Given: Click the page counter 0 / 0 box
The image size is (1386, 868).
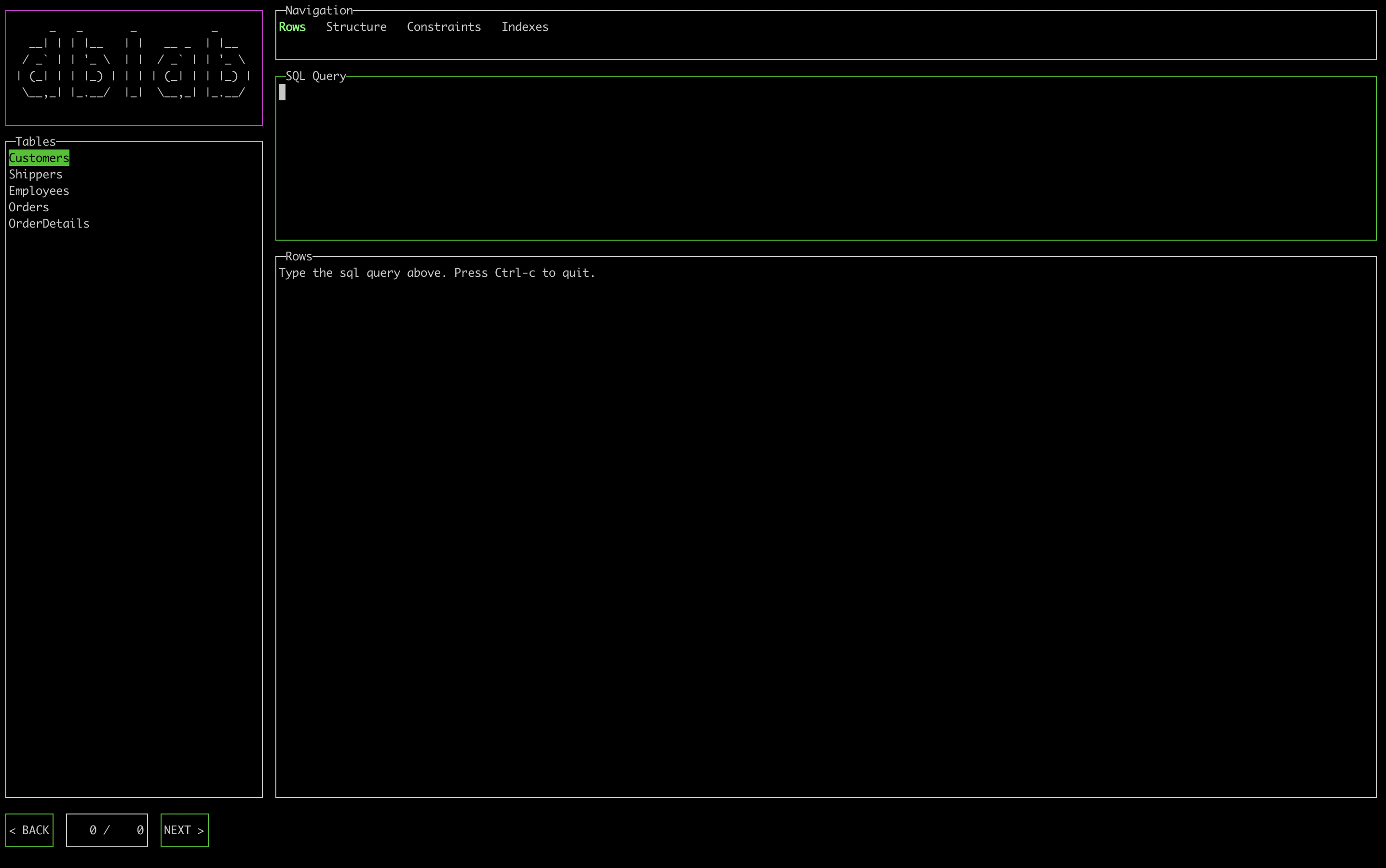Looking at the screenshot, I should pos(107,830).
